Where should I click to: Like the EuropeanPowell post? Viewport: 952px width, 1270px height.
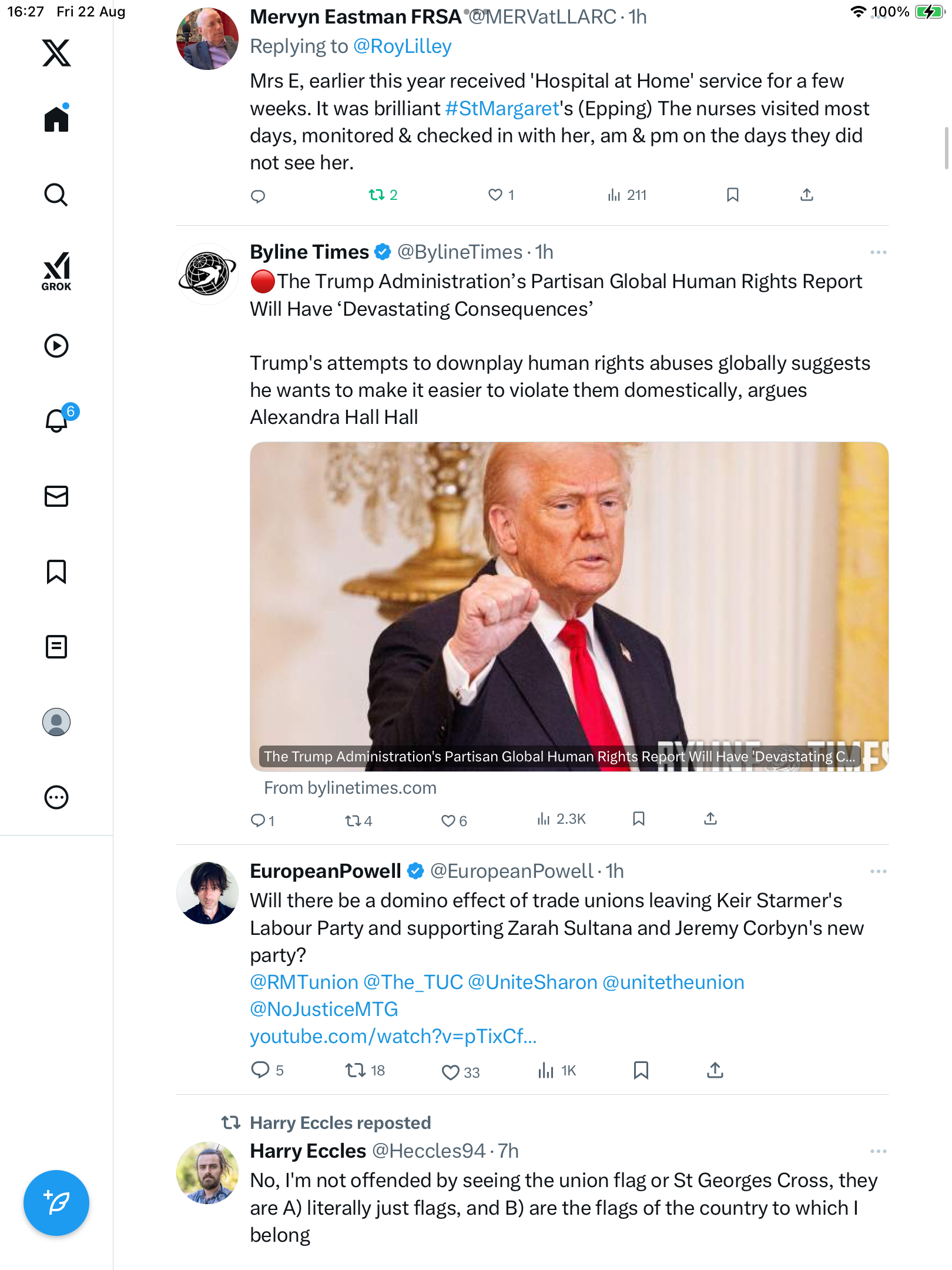tap(450, 1072)
